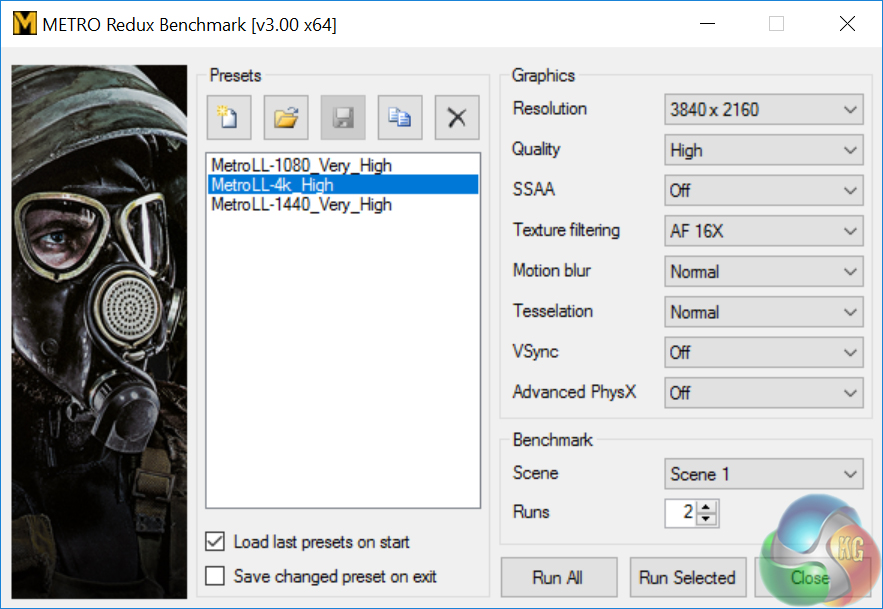Expand the Quality dropdown

coord(763,150)
